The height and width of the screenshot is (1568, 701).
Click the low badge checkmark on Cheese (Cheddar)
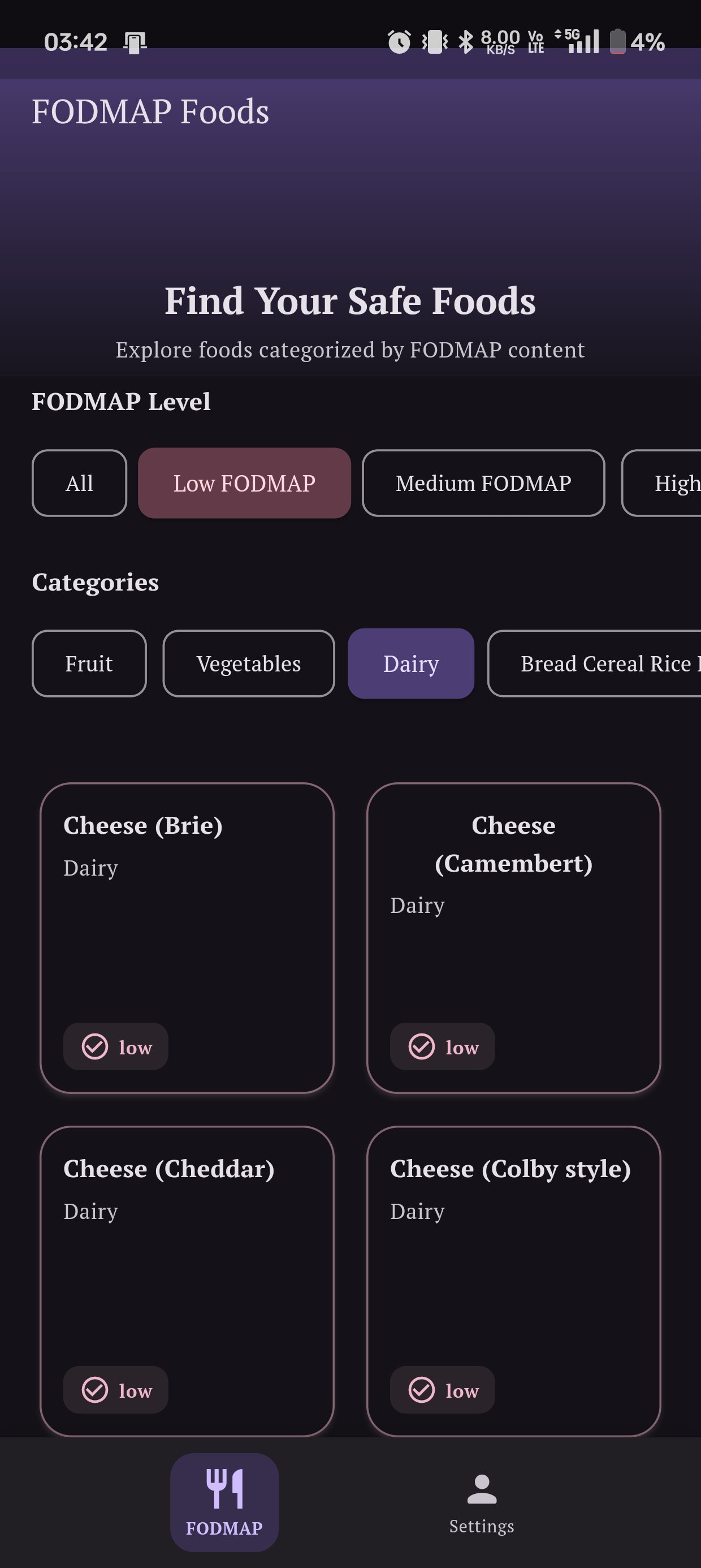(x=93, y=1390)
